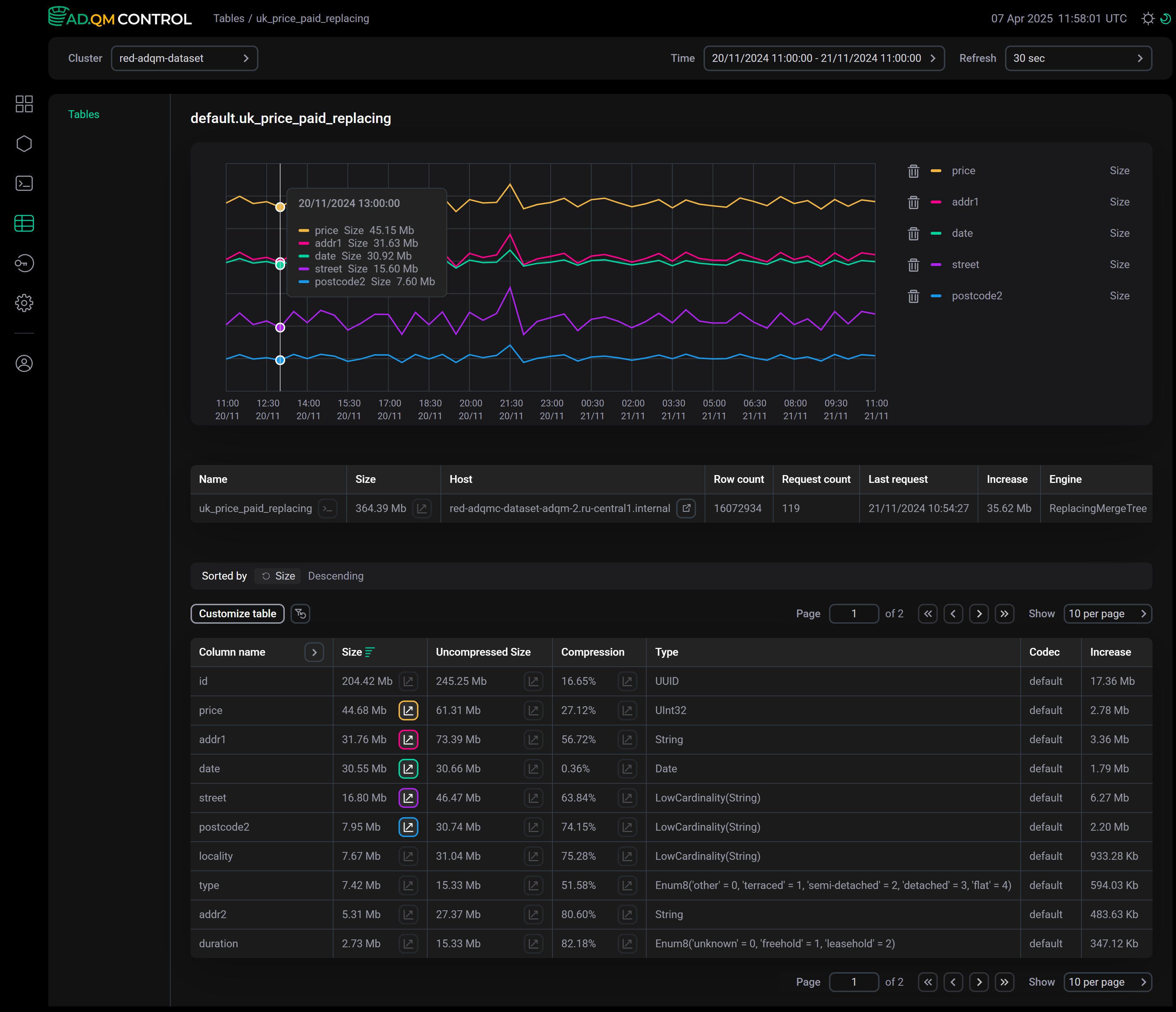Open the Refresh 30 sec dropdown
This screenshot has width=1176, height=1012.
tap(1078, 58)
